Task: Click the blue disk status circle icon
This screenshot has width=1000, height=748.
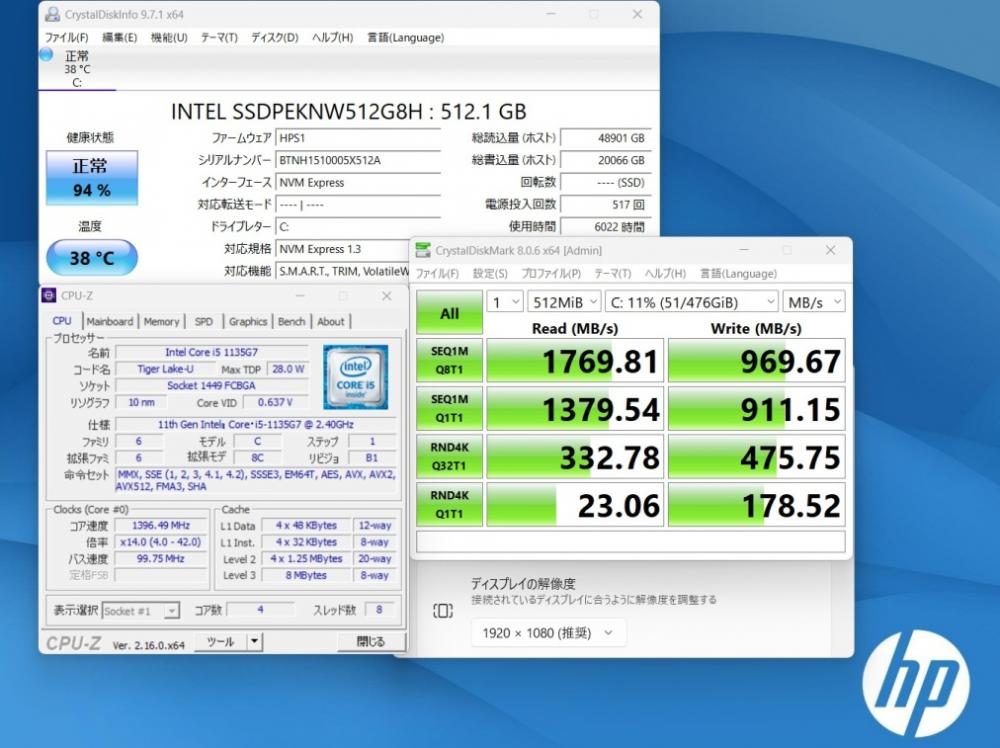Action: coord(46,55)
